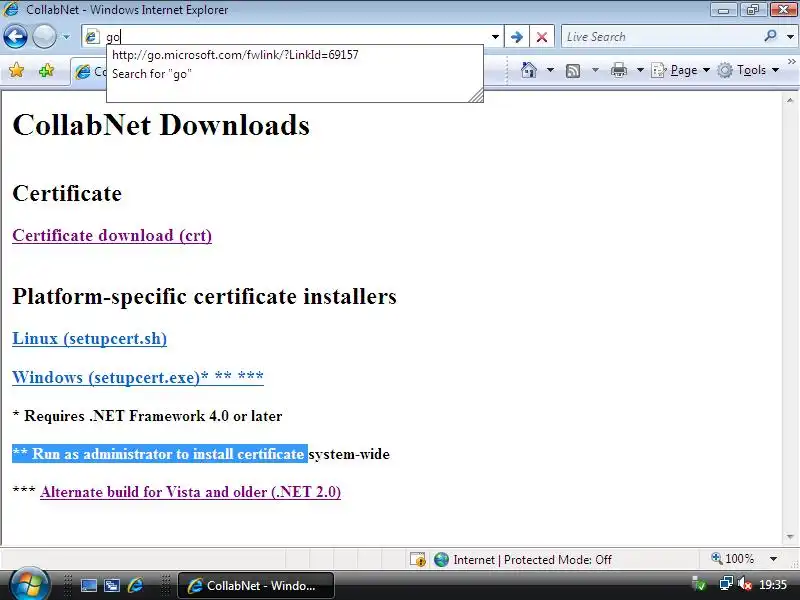Click the green shield tray icon
Viewport: 800px width, 600px height.
coord(699,584)
